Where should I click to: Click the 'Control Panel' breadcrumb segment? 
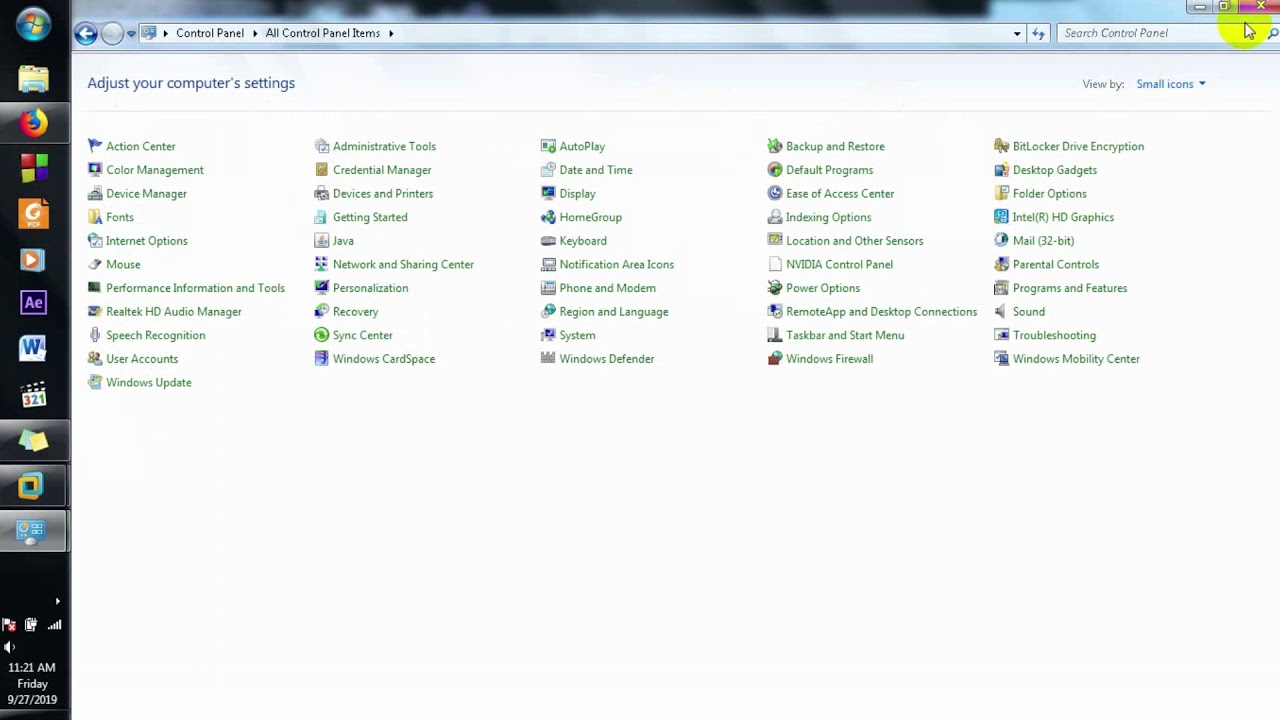coord(210,33)
